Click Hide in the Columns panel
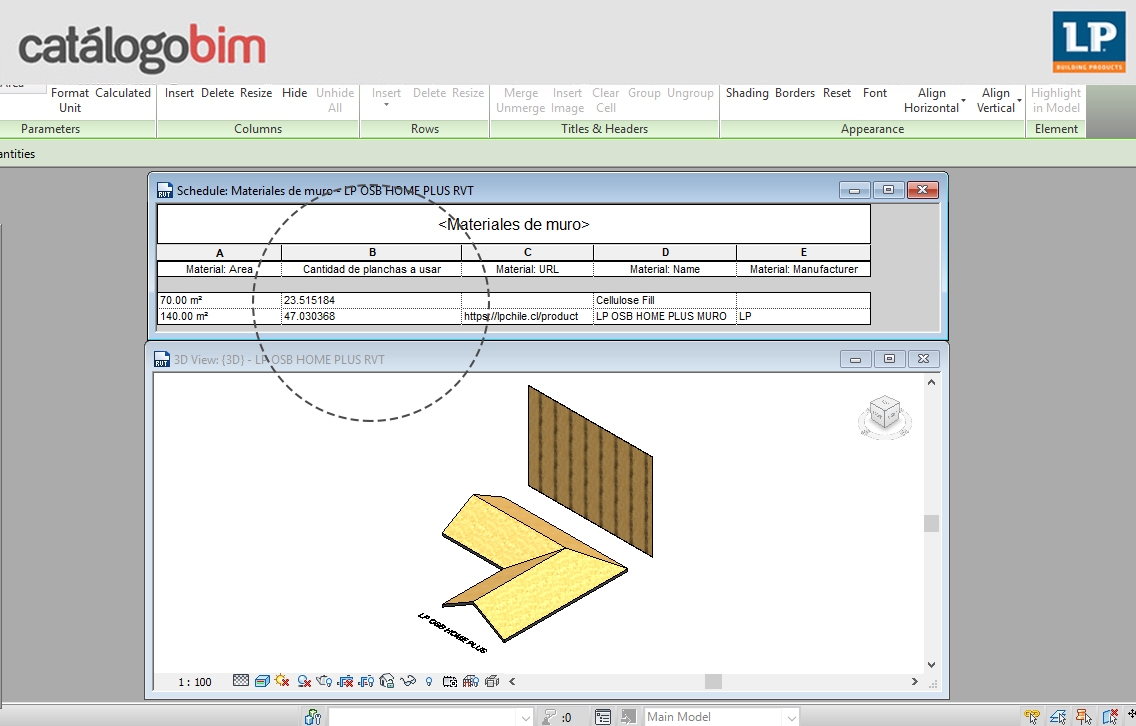This screenshot has height=726, width=1136. tap(294, 93)
